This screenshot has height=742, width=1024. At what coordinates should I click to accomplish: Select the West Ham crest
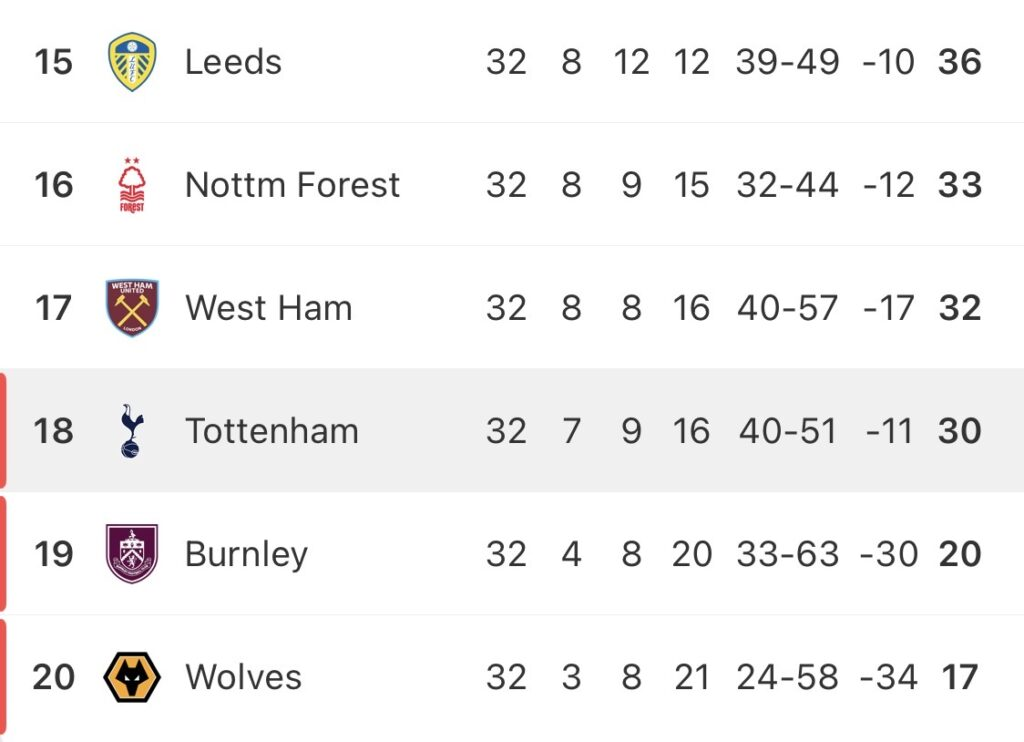coord(132,308)
